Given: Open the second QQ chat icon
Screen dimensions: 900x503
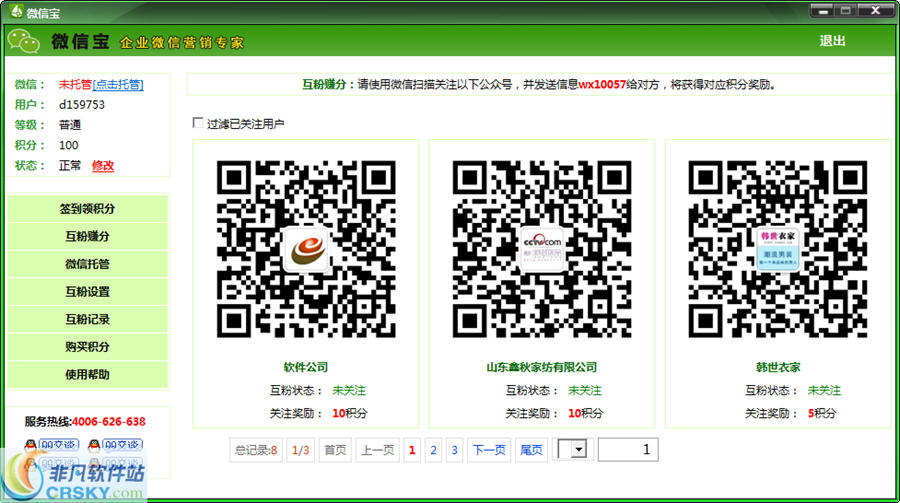Looking at the screenshot, I should click(115, 444).
